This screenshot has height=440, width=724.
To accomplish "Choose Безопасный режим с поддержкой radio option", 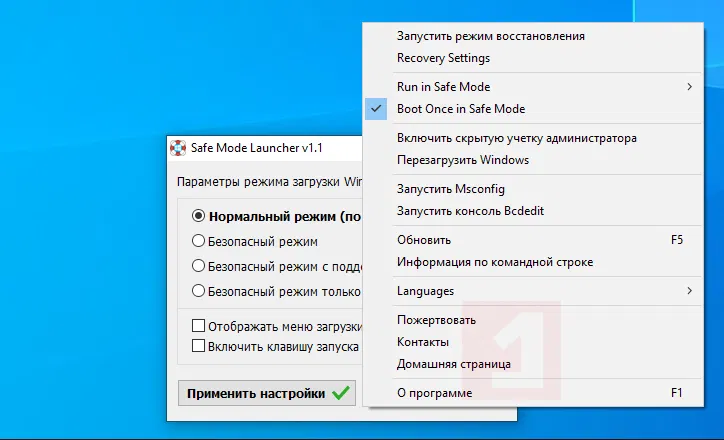I will (x=198, y=266).
